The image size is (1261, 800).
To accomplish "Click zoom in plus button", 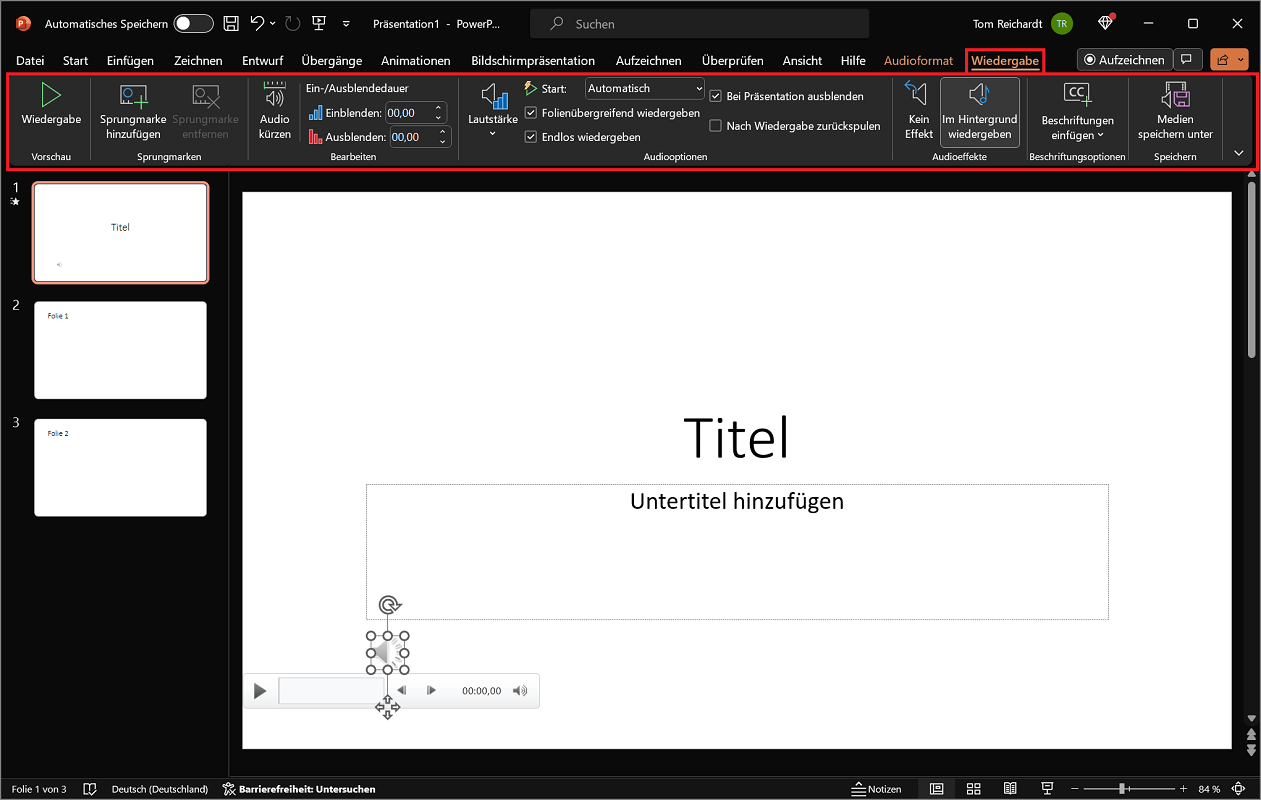I will point(1183,789).
